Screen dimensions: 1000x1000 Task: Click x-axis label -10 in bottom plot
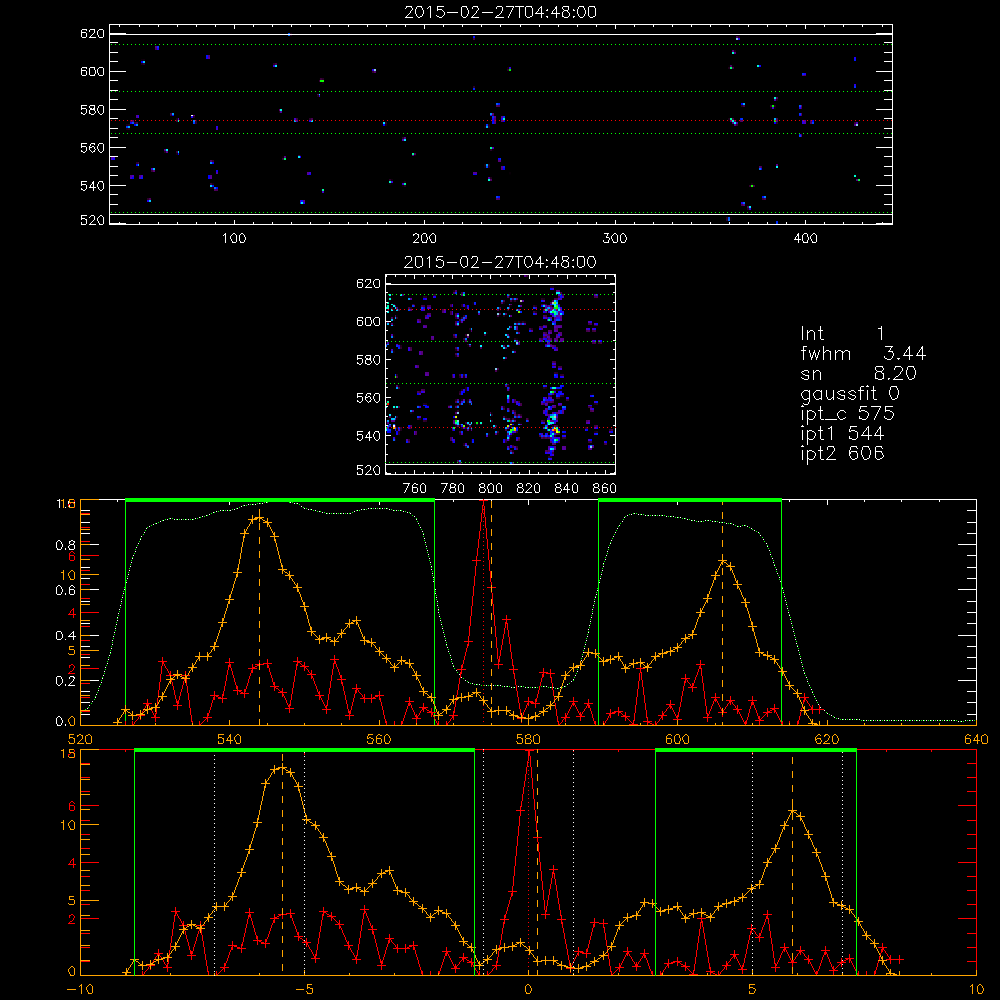(x=80, y=990)
